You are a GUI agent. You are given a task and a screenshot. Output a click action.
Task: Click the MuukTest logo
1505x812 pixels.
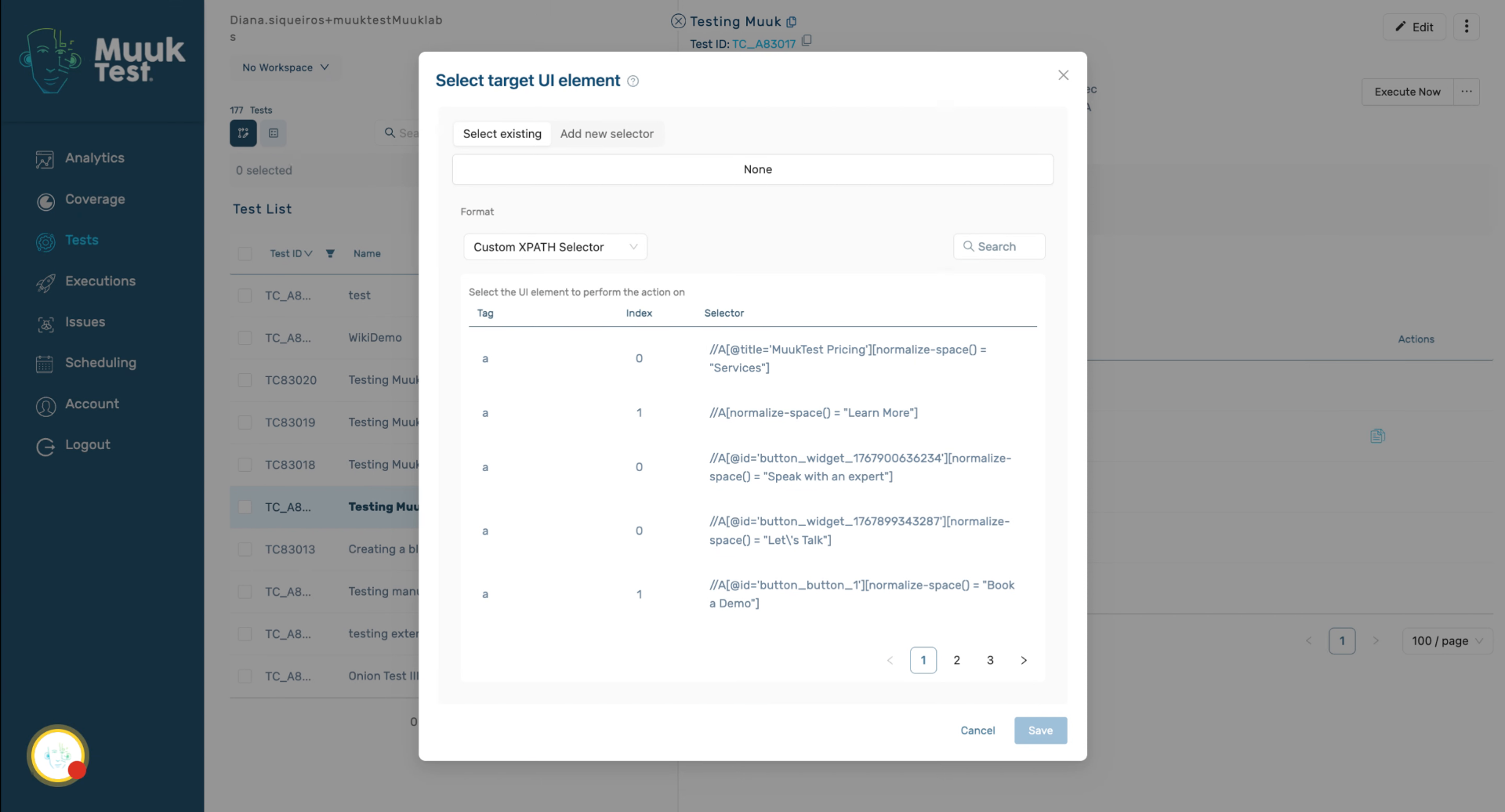102,60
